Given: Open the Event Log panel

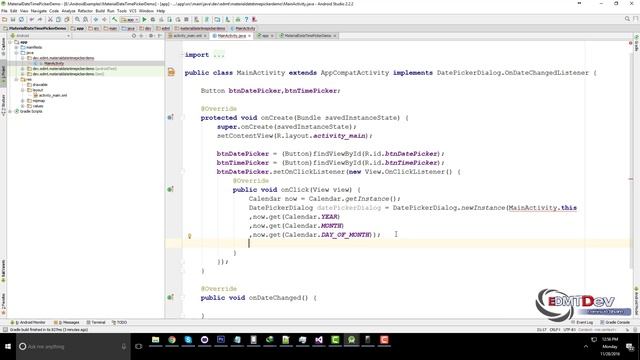Looking at the screenshot, I should tap(583, 322).
